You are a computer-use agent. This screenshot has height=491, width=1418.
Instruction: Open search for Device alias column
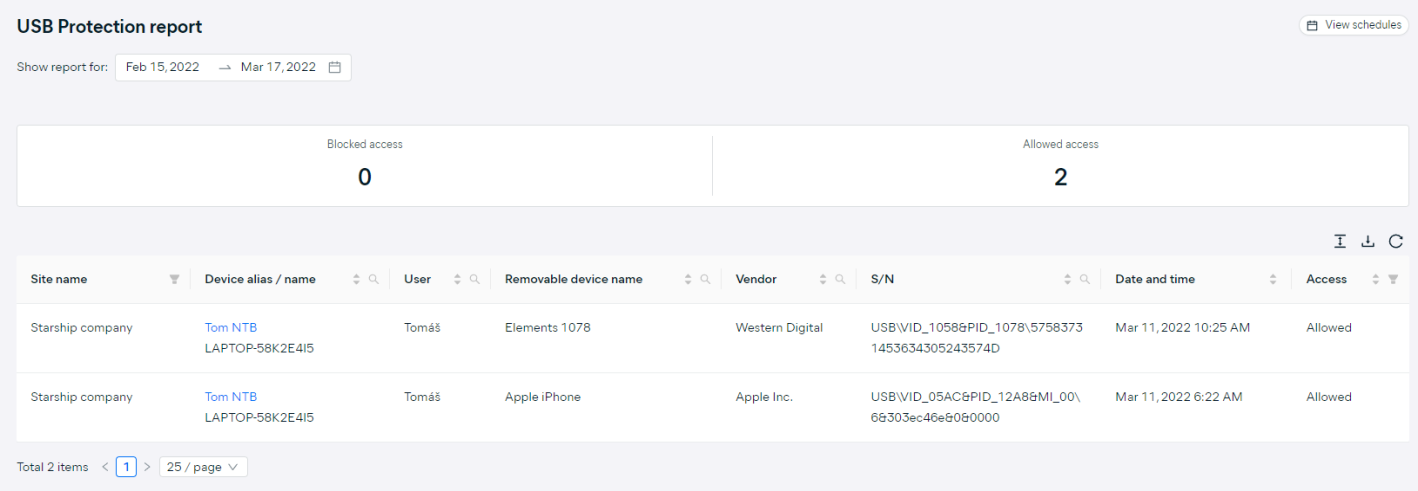(x=374, y=280)
